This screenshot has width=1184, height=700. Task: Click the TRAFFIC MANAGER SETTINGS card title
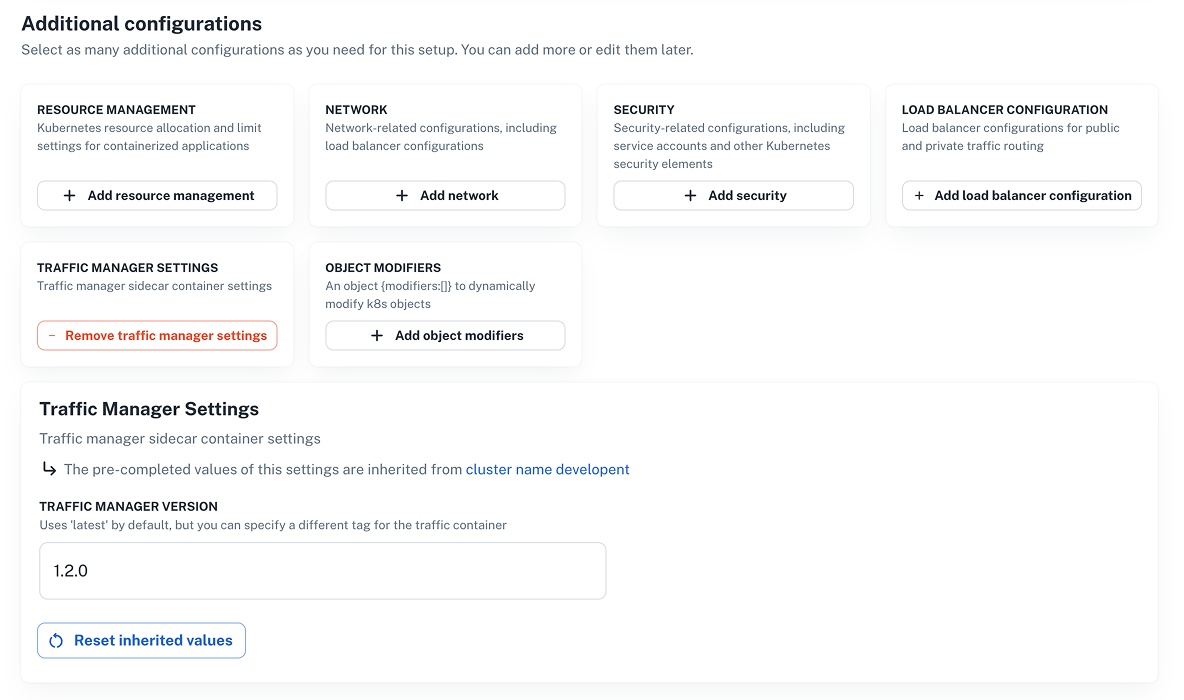tap(127, 268)
